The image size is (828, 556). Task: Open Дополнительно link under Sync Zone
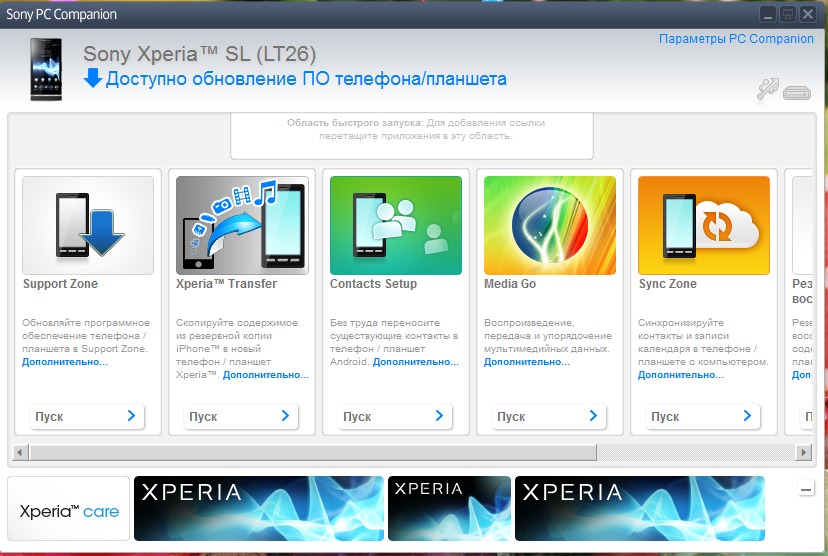(x=681, y=375)
